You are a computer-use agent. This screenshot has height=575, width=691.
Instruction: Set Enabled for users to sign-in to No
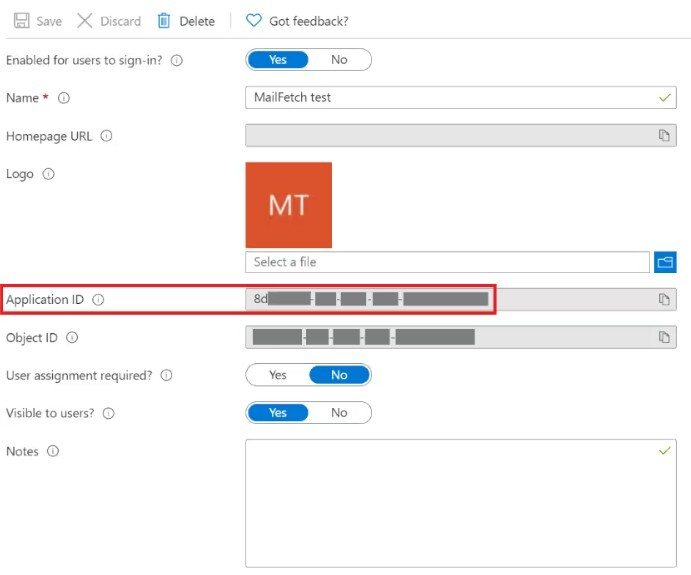[x=339, y=60]
